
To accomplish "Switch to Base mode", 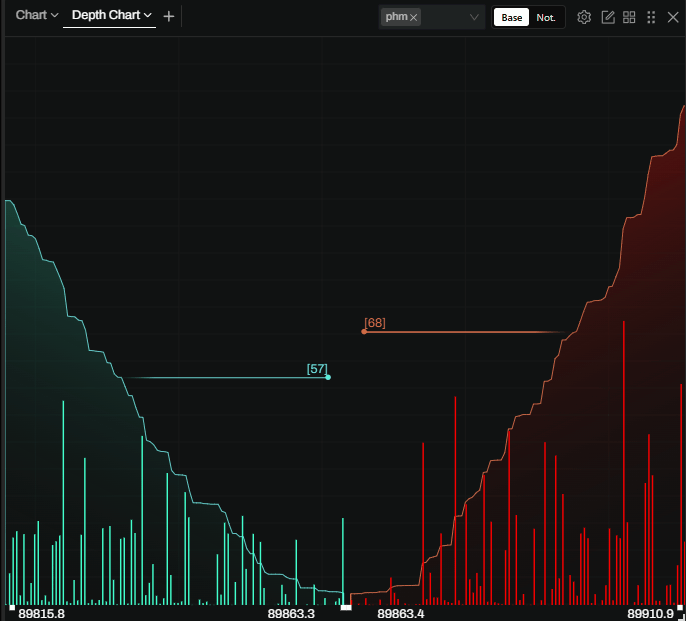I will pos(511,18).
